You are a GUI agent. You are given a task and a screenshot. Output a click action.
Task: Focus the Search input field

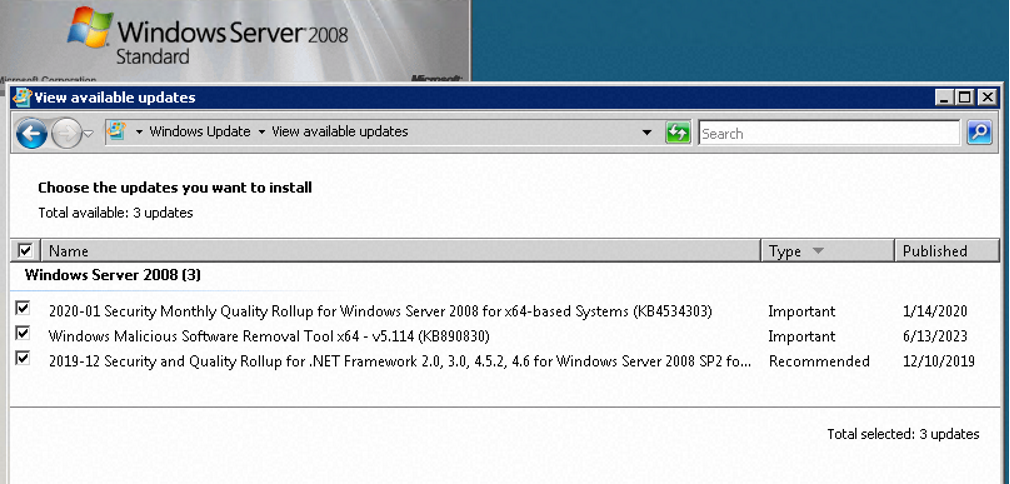tap(829, 133)
